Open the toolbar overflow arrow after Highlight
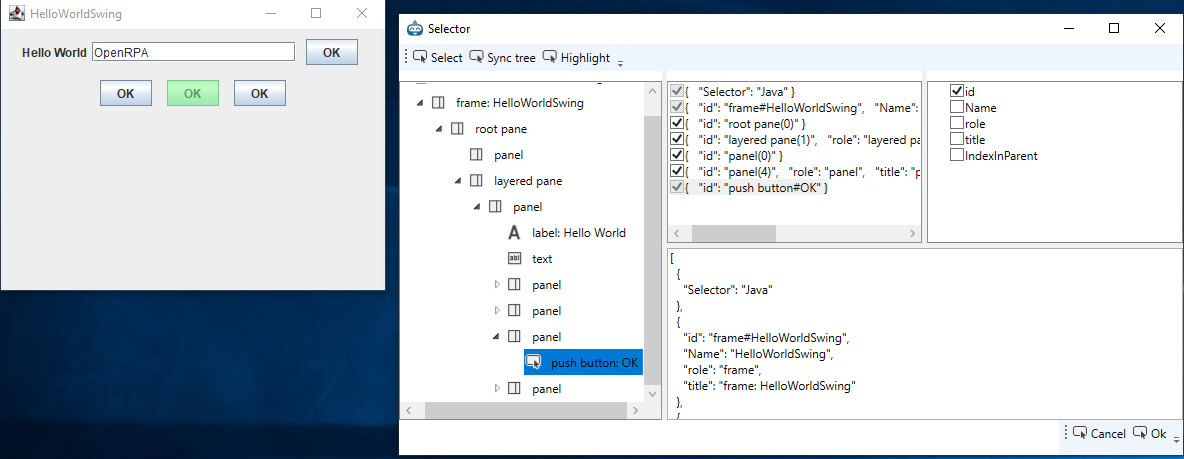This screenshot has width=1184, height=459. pyautogui.click(x=621, y=63)
